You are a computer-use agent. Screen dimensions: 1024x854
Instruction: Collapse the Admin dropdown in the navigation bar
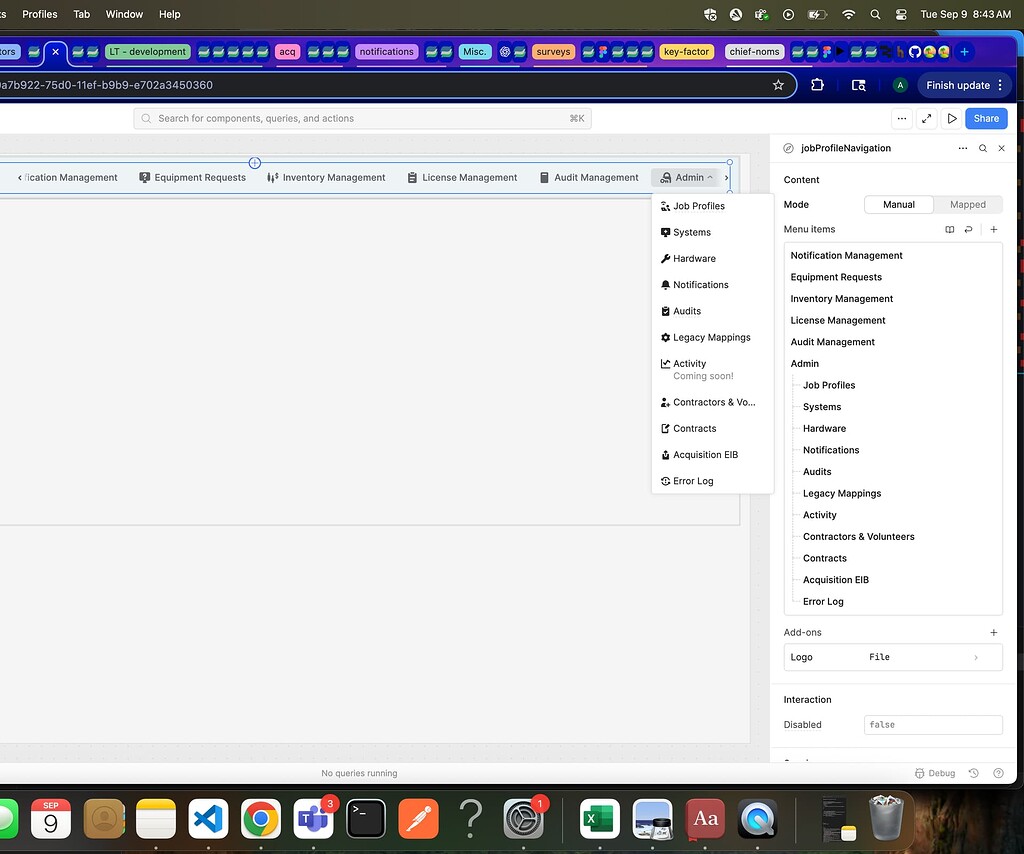pos(686,177)
